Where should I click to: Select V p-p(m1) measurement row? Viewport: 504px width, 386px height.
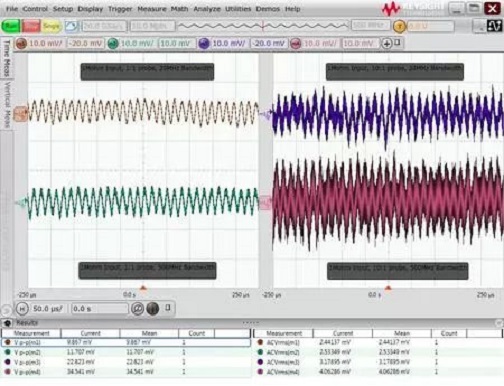point(126,342)
